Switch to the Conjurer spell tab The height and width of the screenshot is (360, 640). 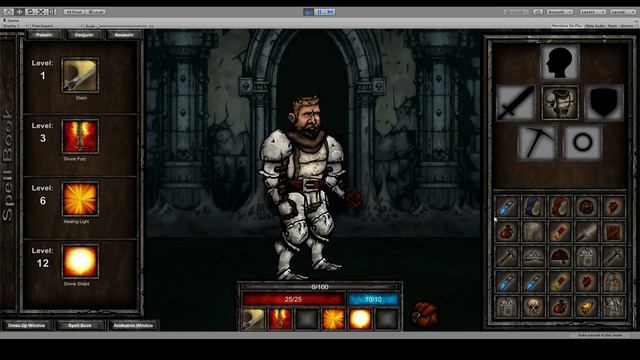[x=84, y=35]
